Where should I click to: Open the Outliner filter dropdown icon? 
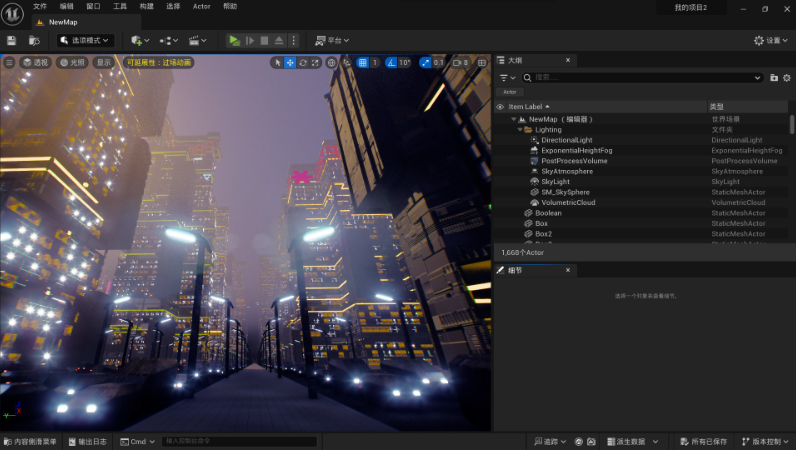point(507,78)
